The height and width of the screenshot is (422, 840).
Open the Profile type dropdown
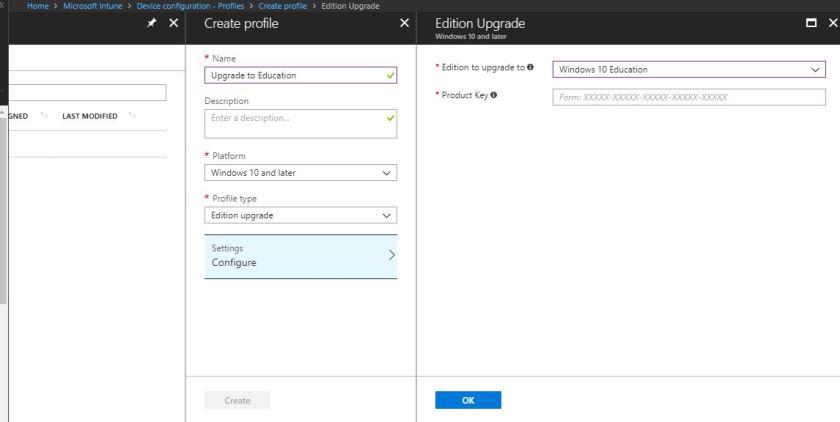pyautogui.click(x=300, y=215)
